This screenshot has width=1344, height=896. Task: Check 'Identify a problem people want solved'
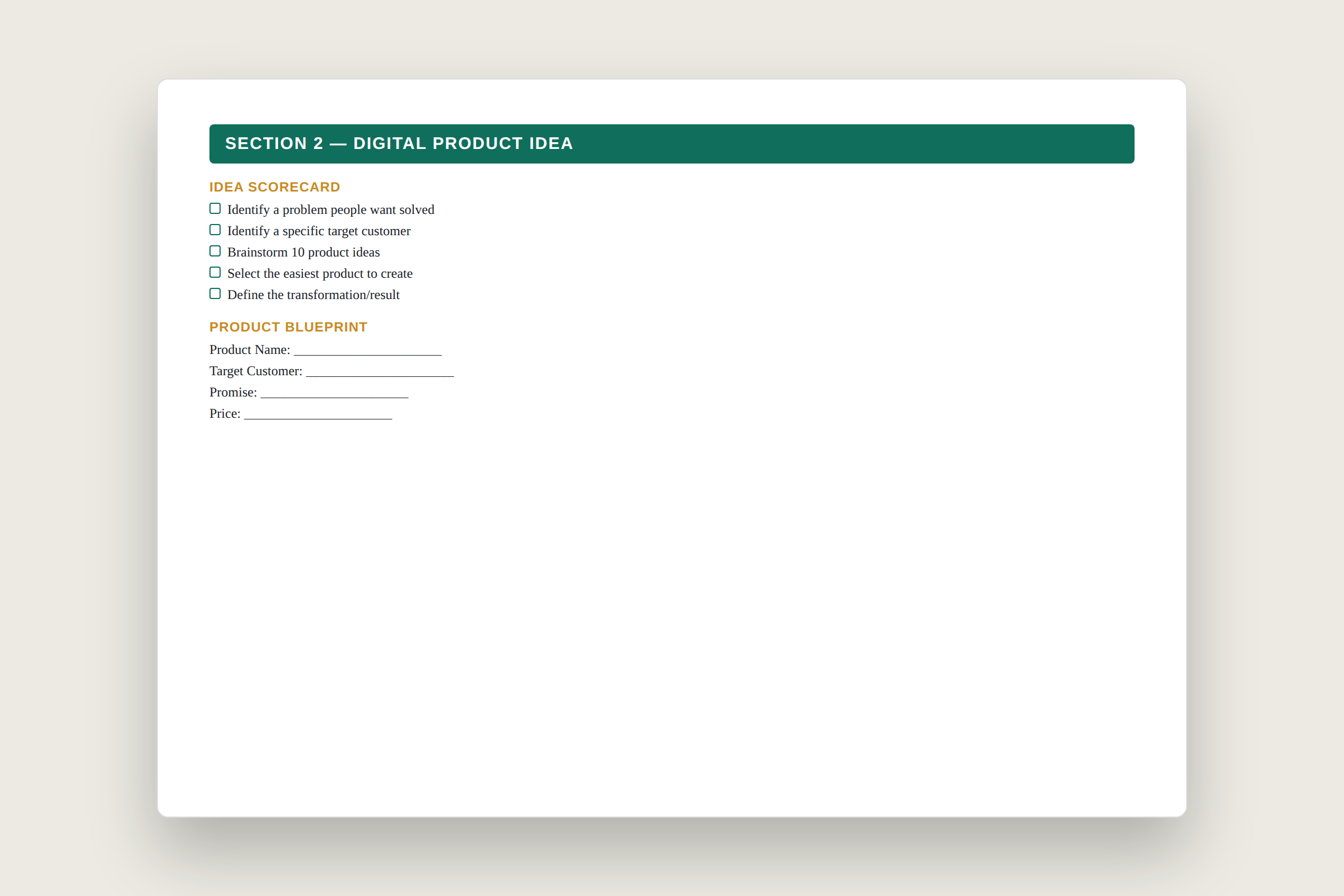click(x=215, y=208)
